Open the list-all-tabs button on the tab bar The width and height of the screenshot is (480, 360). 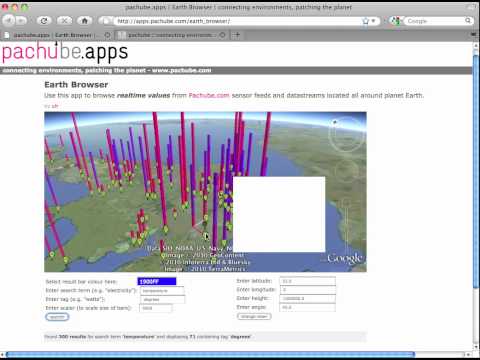pyautogui.click(x=474, y=35)
